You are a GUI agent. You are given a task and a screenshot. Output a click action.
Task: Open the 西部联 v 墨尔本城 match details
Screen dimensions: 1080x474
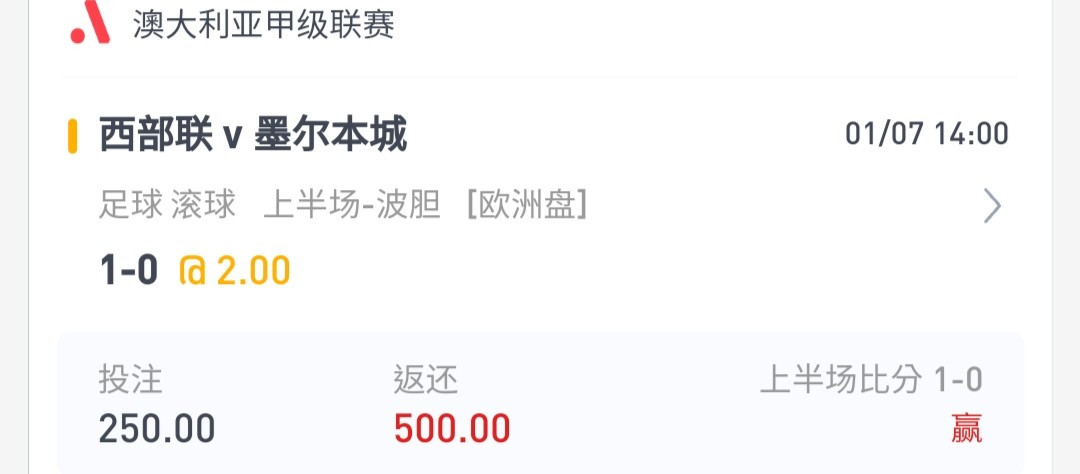(253, 136)
